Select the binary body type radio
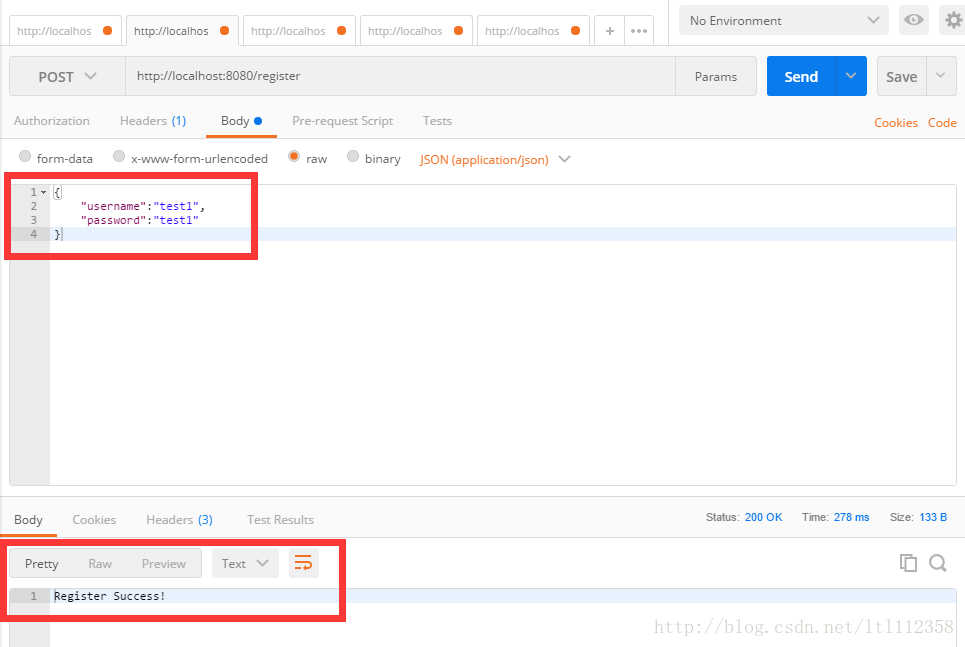 [353, 156]
